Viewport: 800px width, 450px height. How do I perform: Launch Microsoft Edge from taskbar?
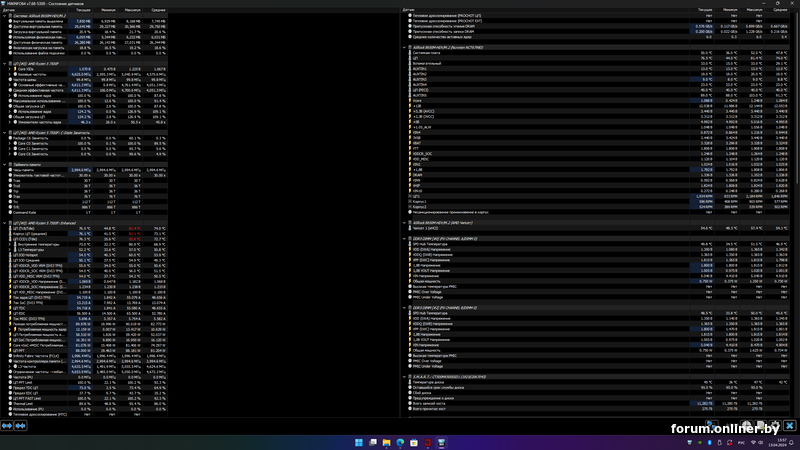click(400, 442)
